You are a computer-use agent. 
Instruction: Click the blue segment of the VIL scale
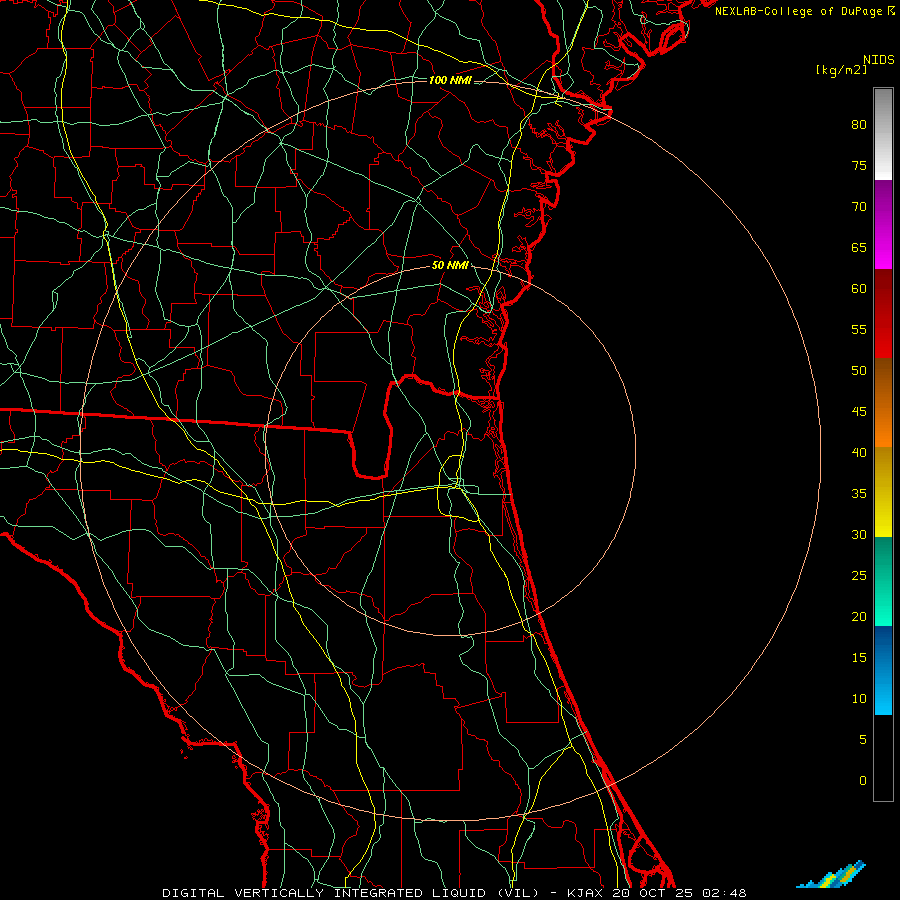tap(883, 670)
